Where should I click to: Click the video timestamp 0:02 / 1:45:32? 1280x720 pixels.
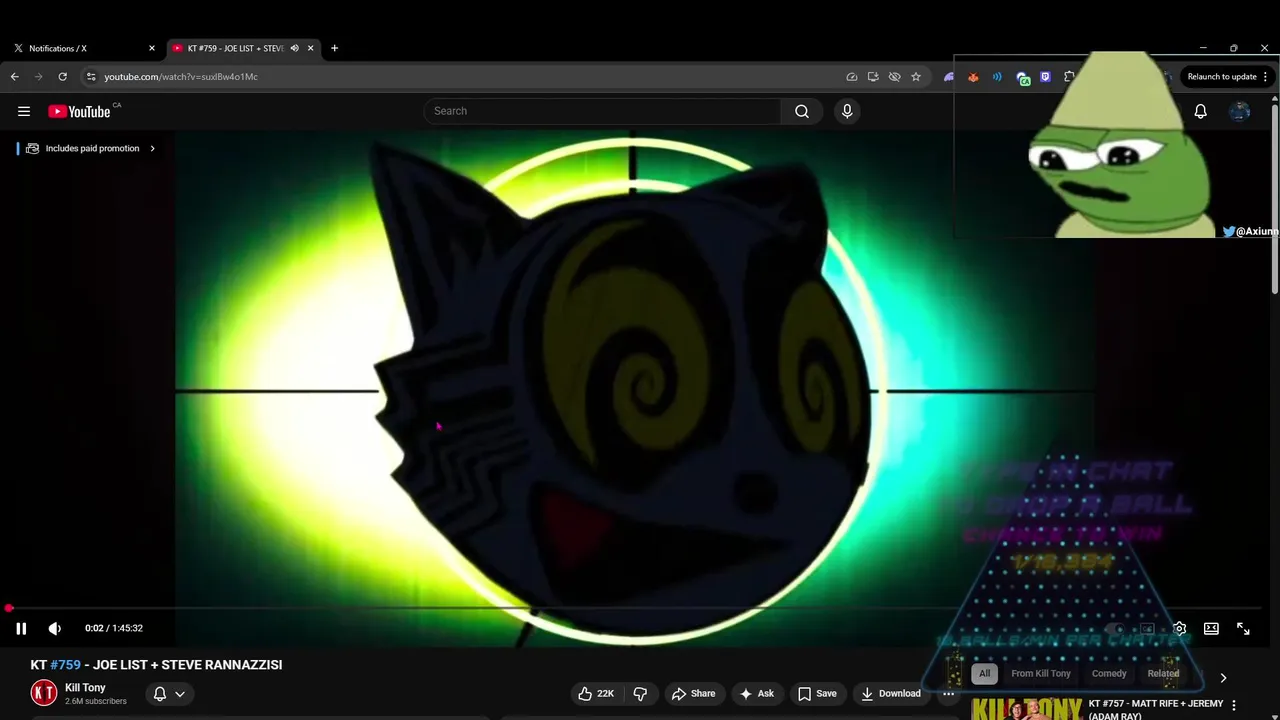[114, 628]
